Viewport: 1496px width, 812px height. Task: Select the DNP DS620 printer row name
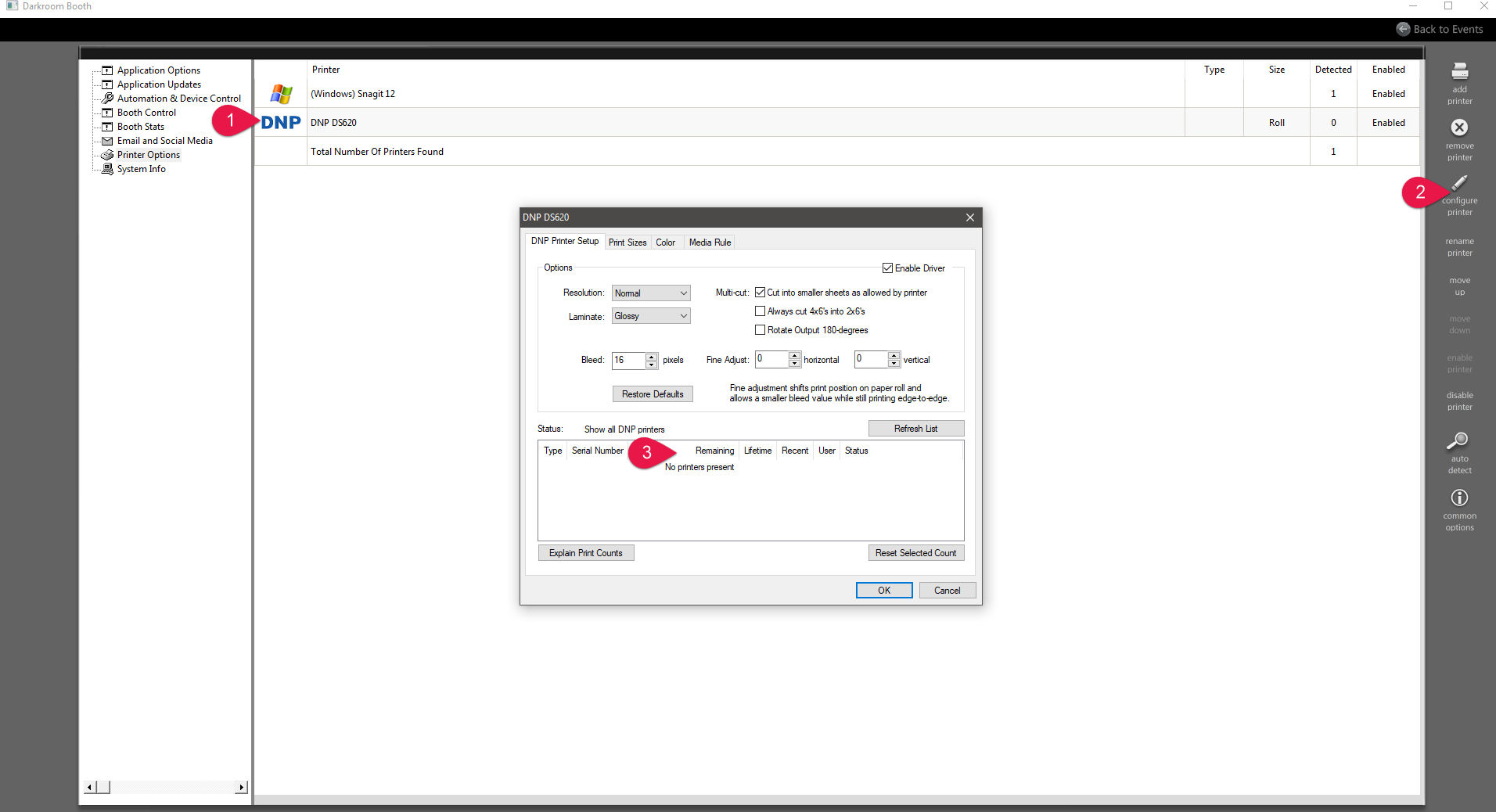pyautogui.click(x=333, y=123)
